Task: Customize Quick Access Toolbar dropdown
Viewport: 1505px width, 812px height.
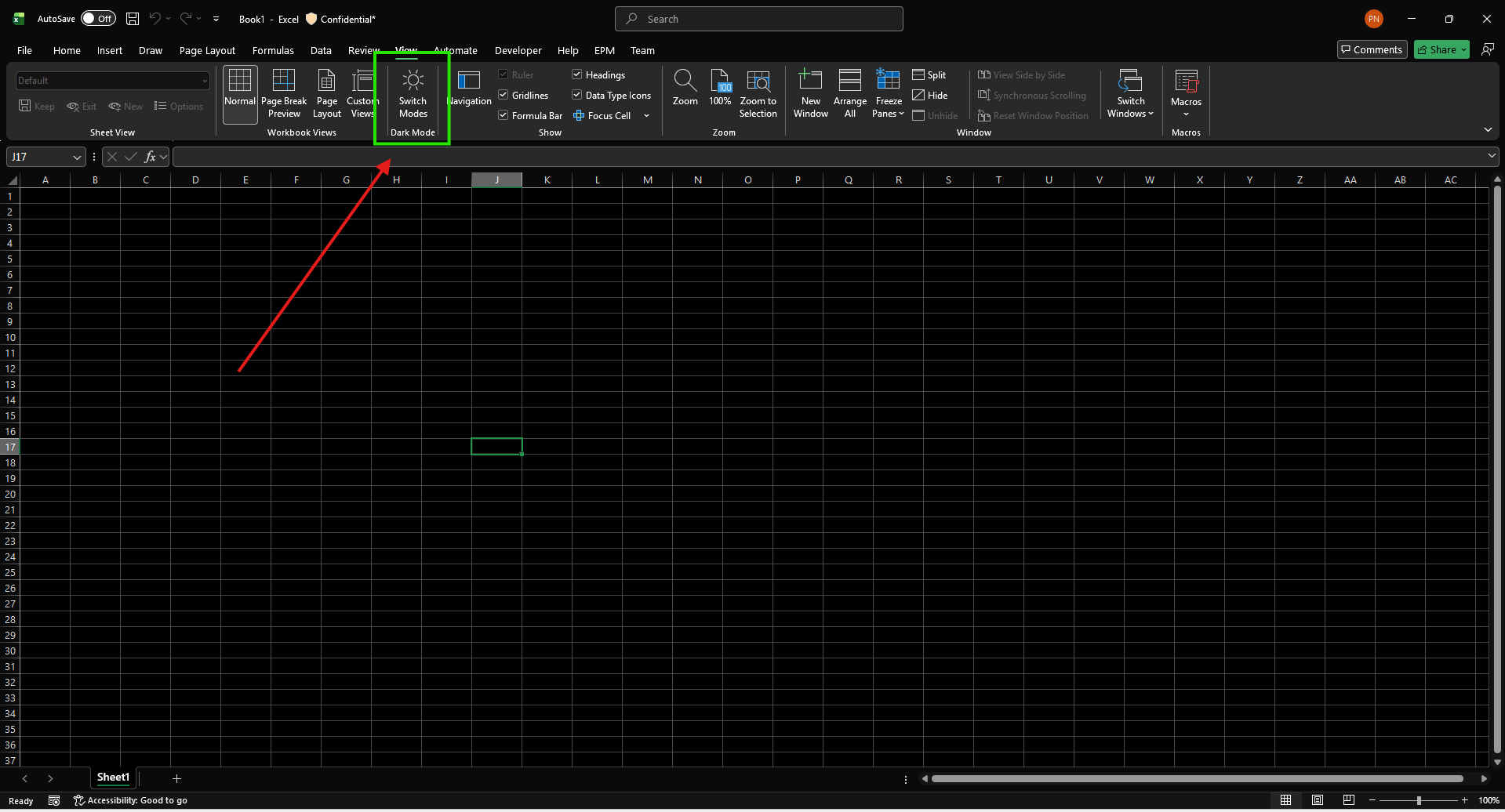Action: [216, 19]
